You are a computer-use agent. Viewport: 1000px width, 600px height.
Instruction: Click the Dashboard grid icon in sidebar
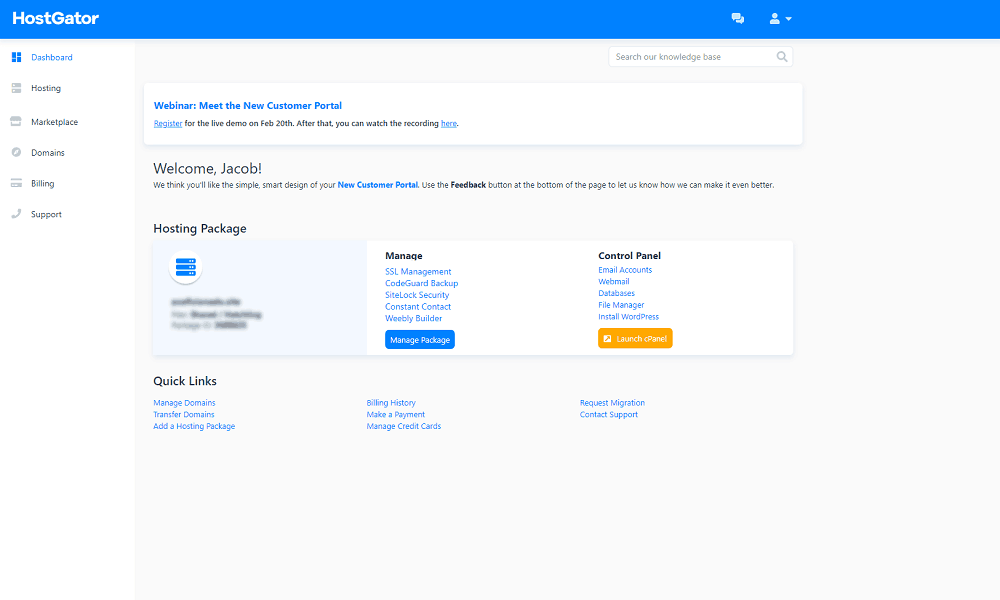coord(17,57)
